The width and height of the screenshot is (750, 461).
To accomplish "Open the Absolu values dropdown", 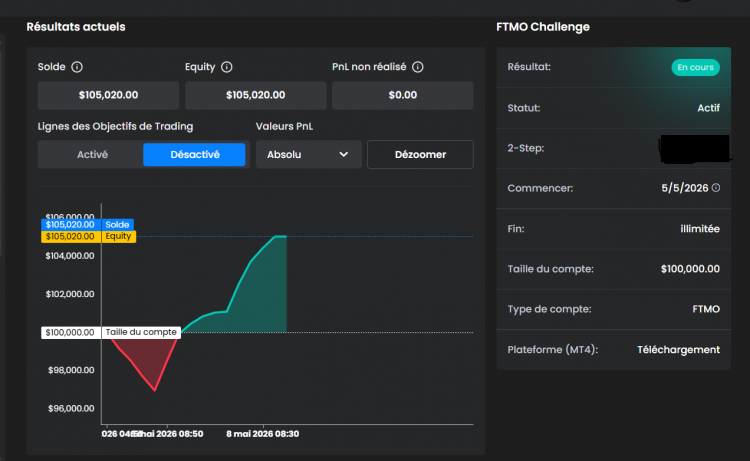I will (x=309, y=154).
